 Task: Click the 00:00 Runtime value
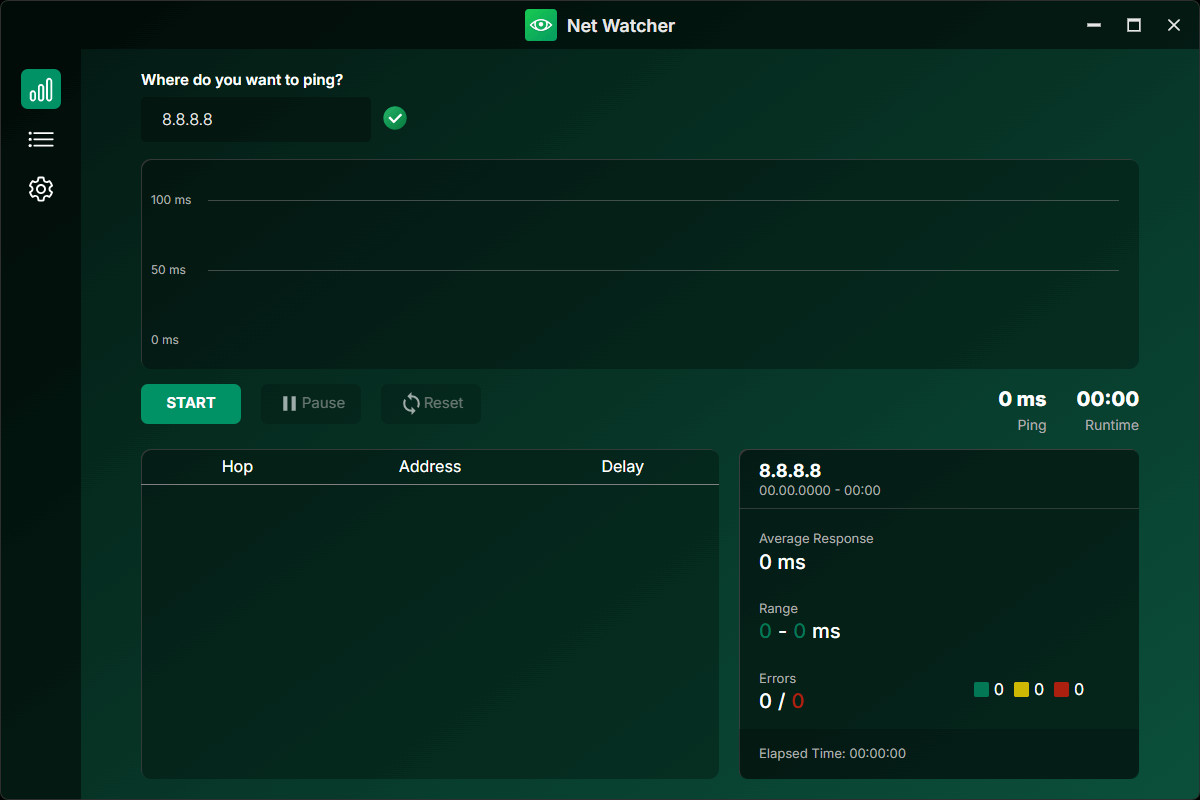point(1107,399)
